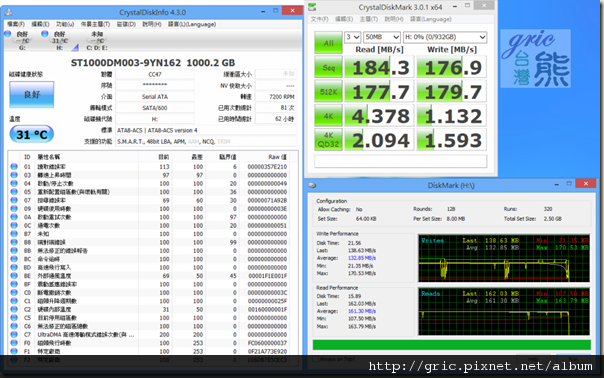Click the status orb for SMART attribute C7
Viewport: 604px width, 378px height.
[14, 334]
